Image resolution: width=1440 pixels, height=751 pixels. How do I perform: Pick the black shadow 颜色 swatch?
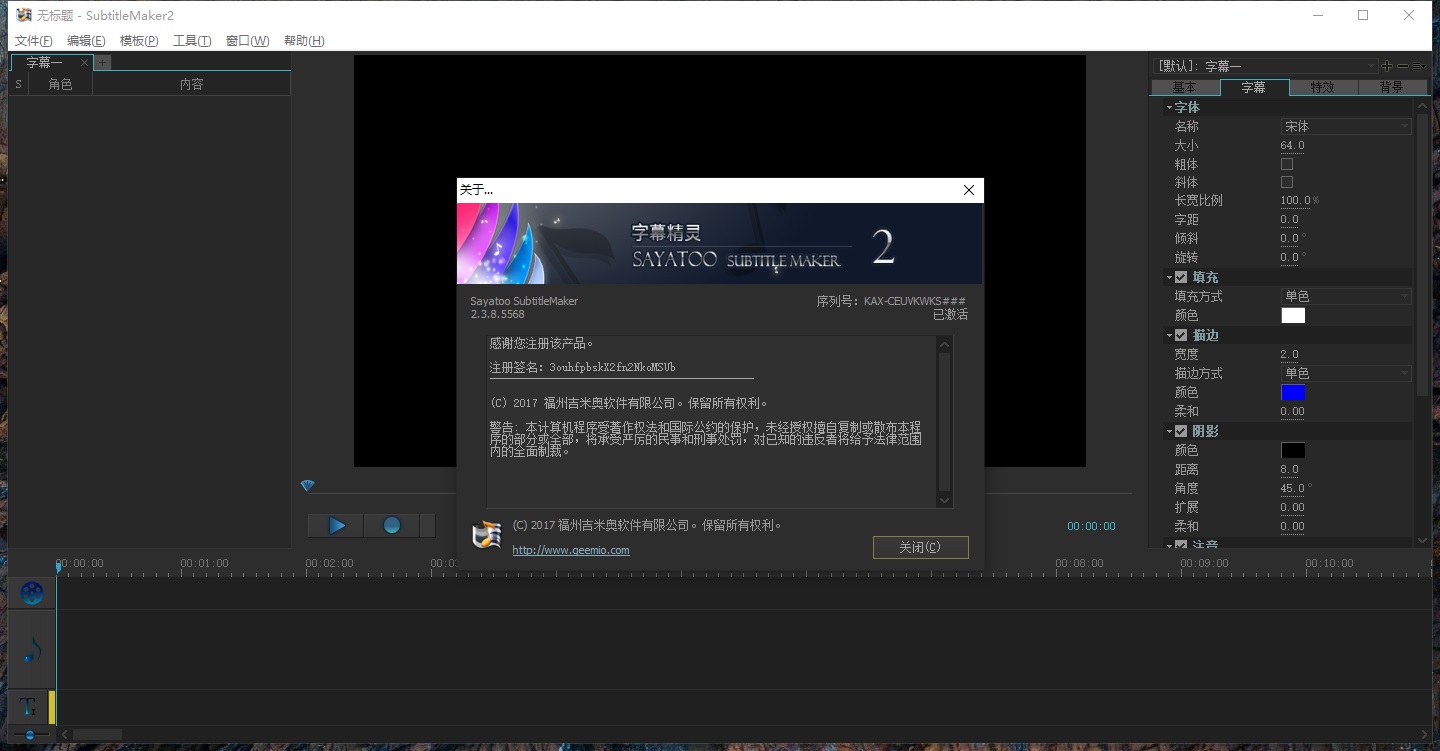pos(1293,450)
